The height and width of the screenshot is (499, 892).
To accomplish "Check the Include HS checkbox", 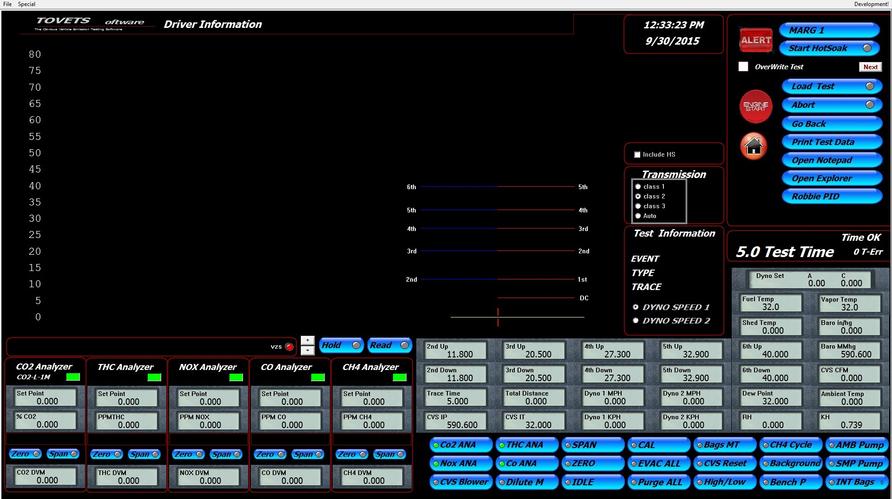I will (x=637, y=154).
